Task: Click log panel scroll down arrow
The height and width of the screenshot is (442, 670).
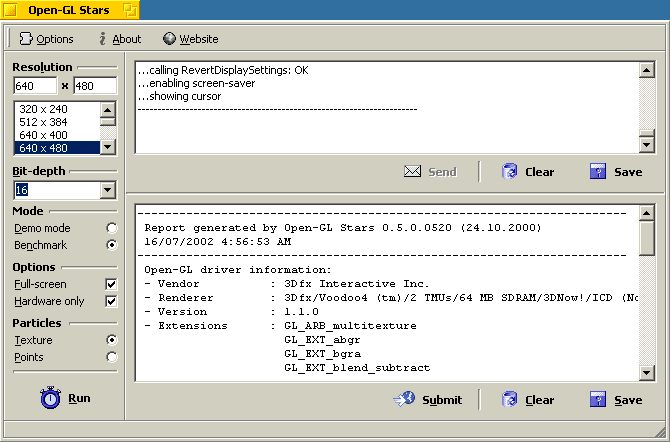Action: 647,145
